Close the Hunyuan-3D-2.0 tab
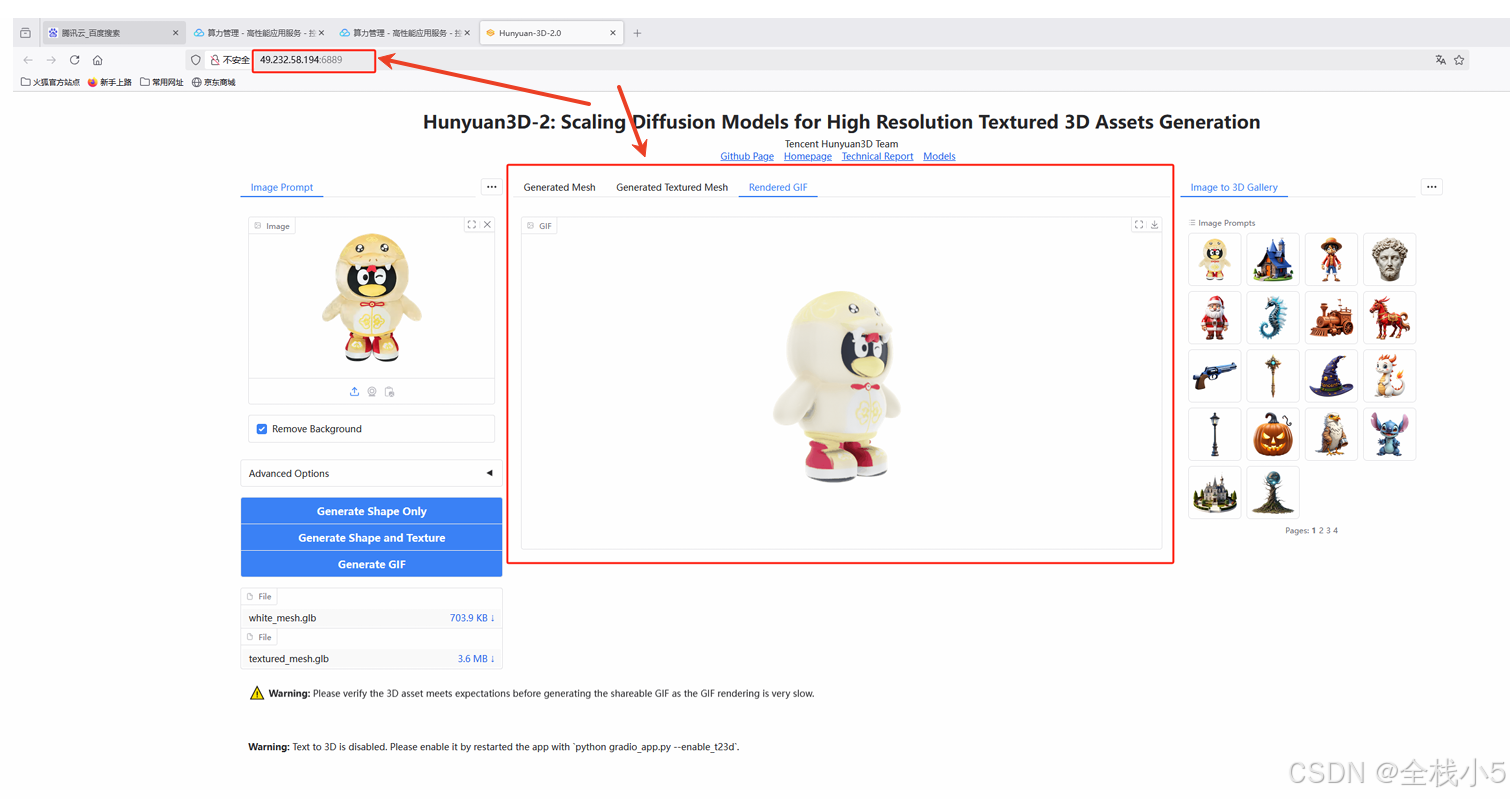 point(613,33)
